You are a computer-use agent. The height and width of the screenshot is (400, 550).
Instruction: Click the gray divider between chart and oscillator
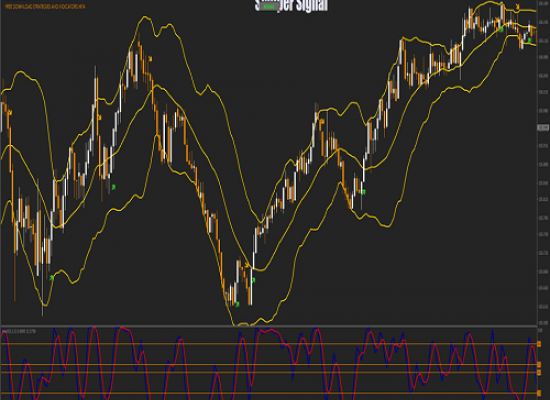click(x=269, y=326)
